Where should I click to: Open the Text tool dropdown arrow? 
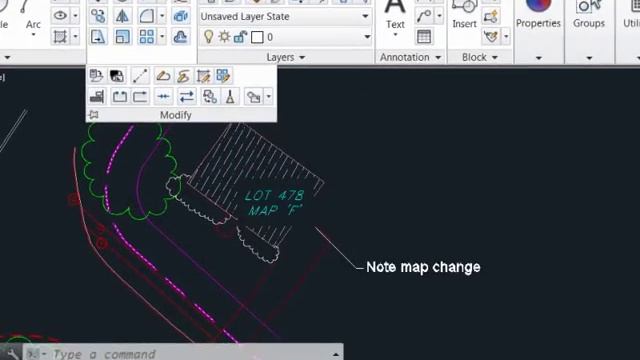pyautogui.click(x=395, y=35)
